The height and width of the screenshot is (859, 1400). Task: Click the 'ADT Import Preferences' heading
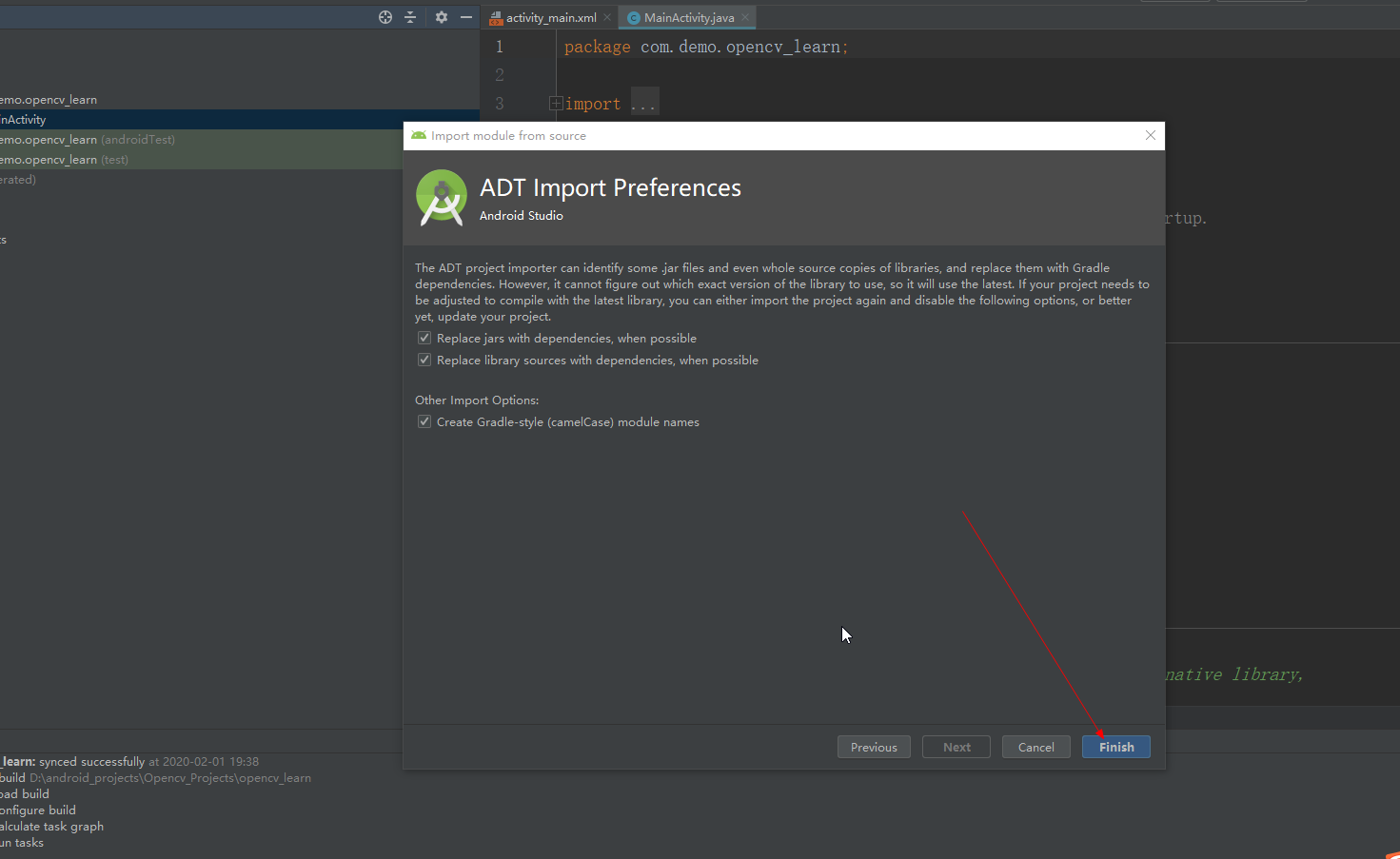[x=610, y=187]
